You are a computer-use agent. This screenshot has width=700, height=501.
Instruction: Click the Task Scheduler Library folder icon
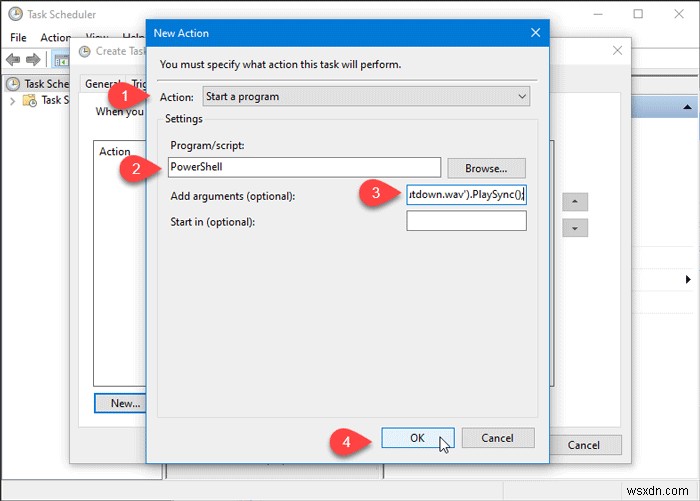30,100
